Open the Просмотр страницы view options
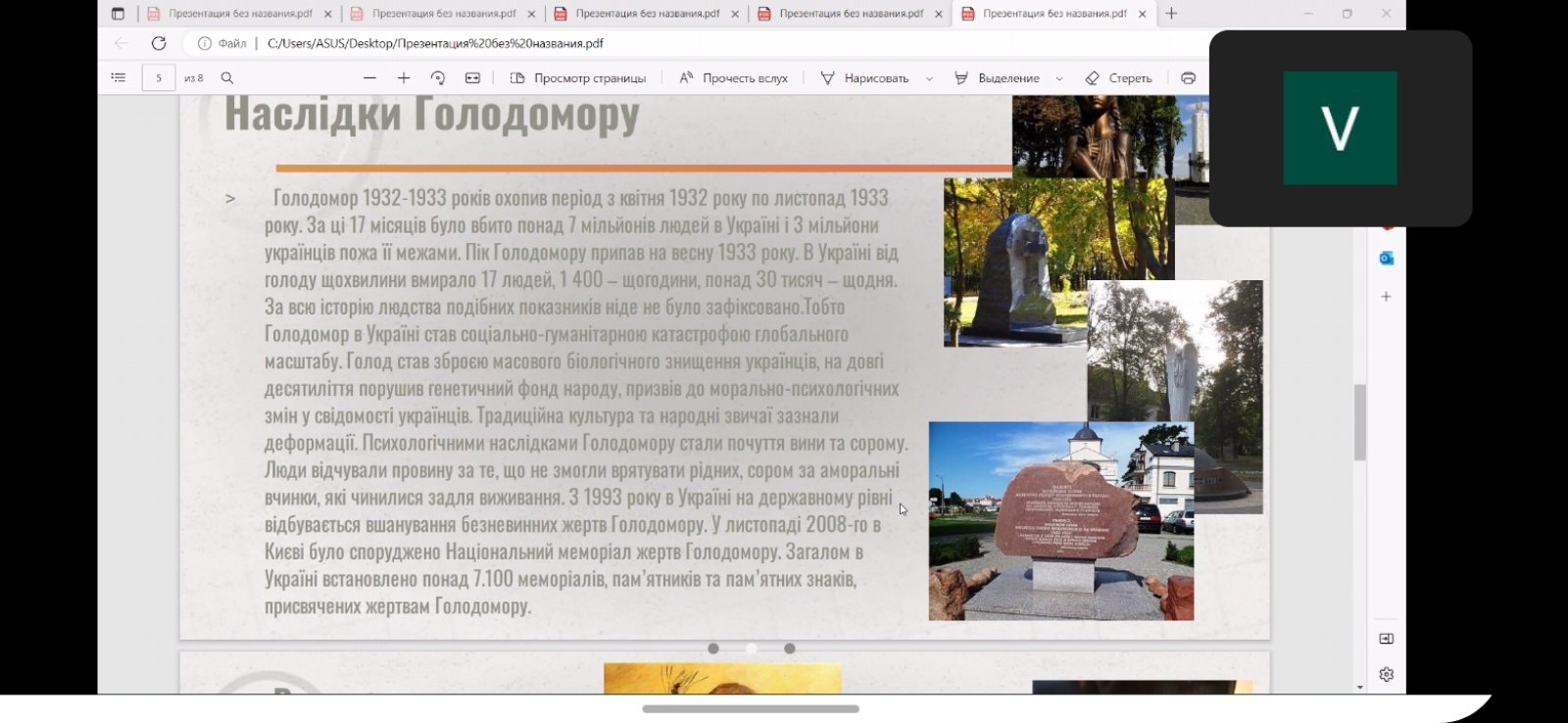 pyautogui.click(x=578, y=77)
